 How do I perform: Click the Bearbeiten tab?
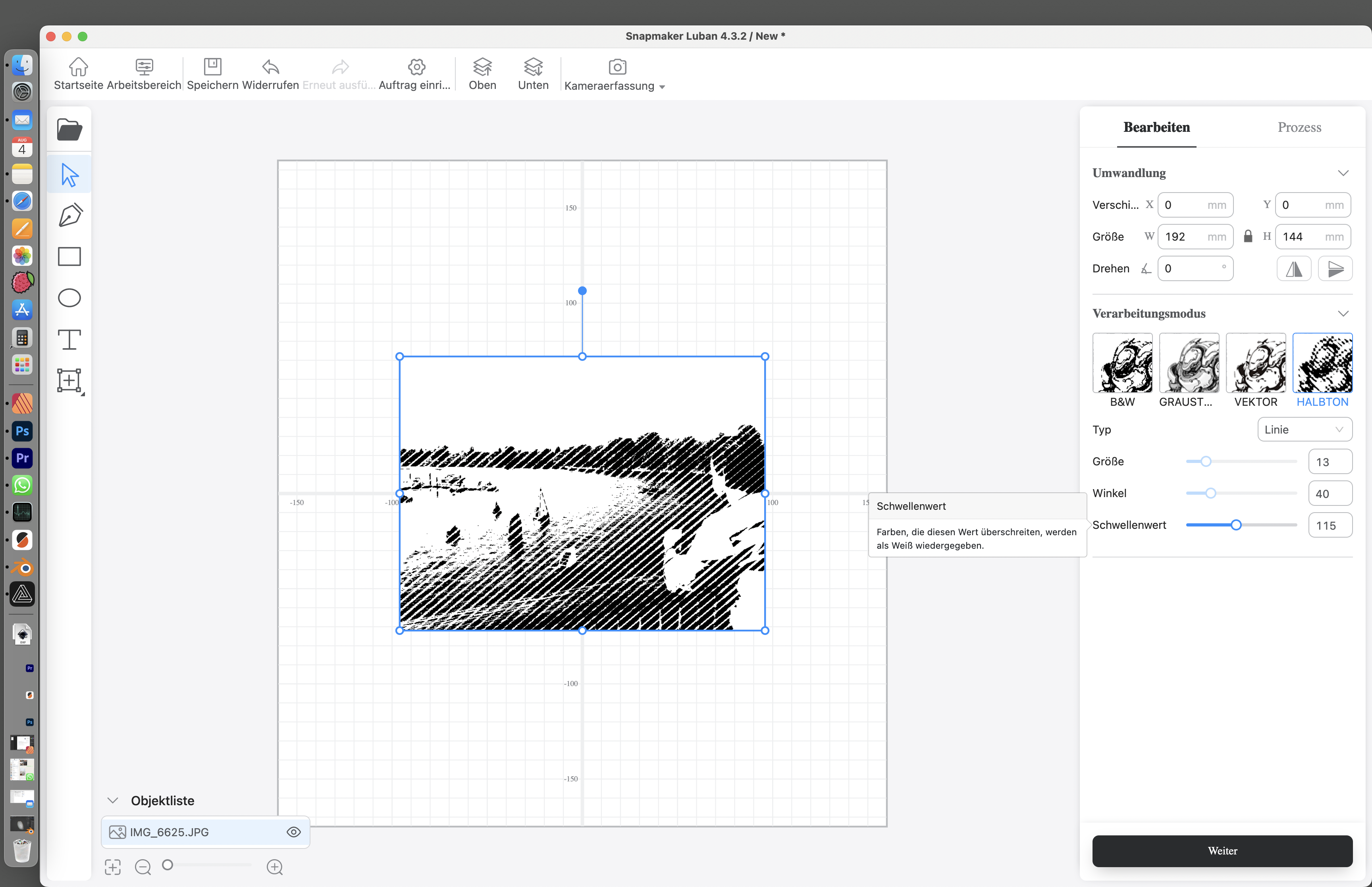[x=1156, y=127]
